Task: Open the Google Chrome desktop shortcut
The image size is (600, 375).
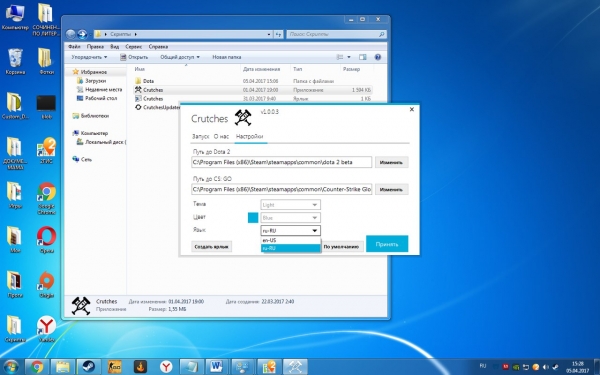Action: click(x=46, y=198)
